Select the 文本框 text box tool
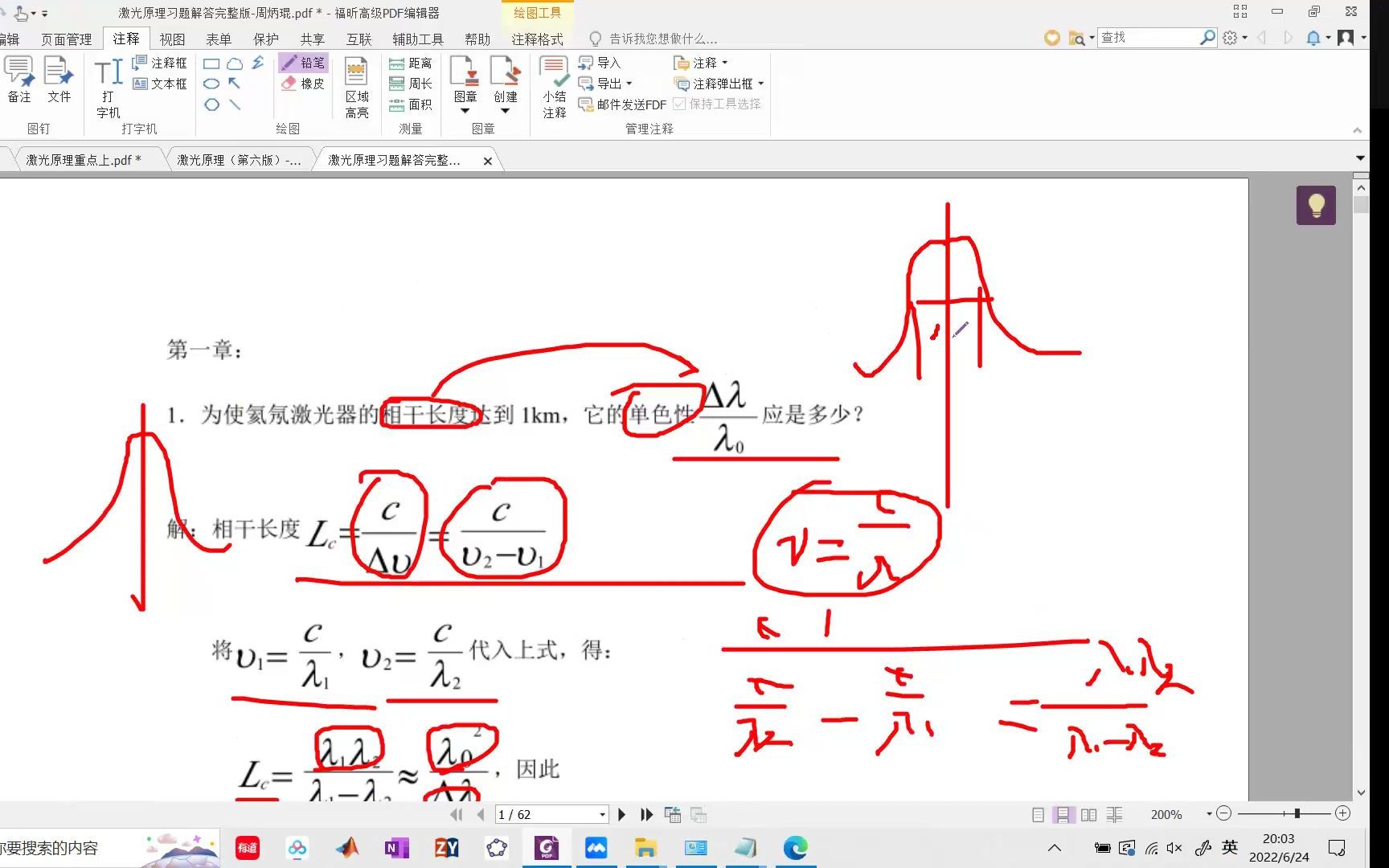The width and height of the screenshot is (1389, 868). (x=160, y=84)
